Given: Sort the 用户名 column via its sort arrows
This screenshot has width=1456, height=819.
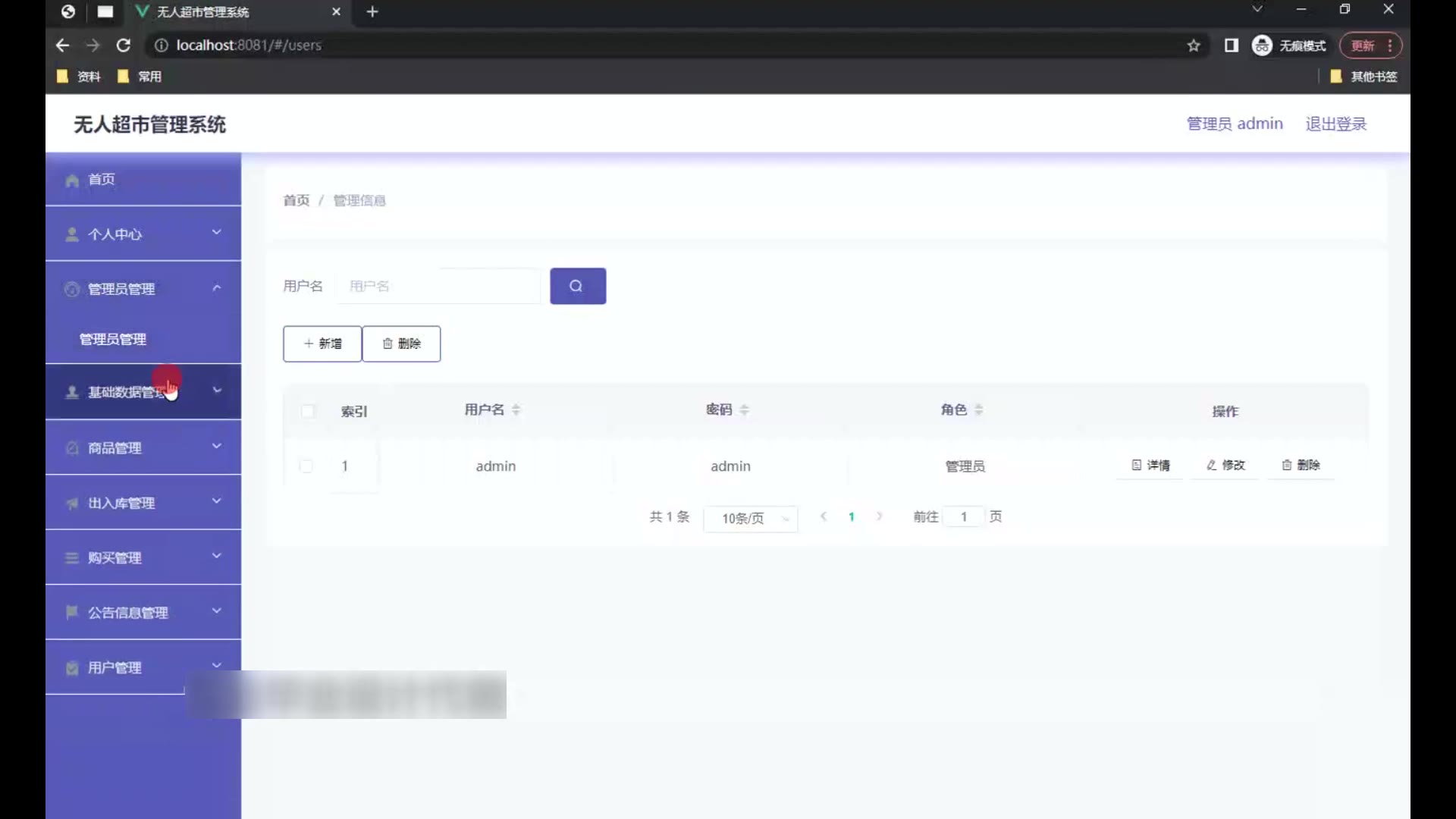Looking at the screenshot, I should click(516, 409).
